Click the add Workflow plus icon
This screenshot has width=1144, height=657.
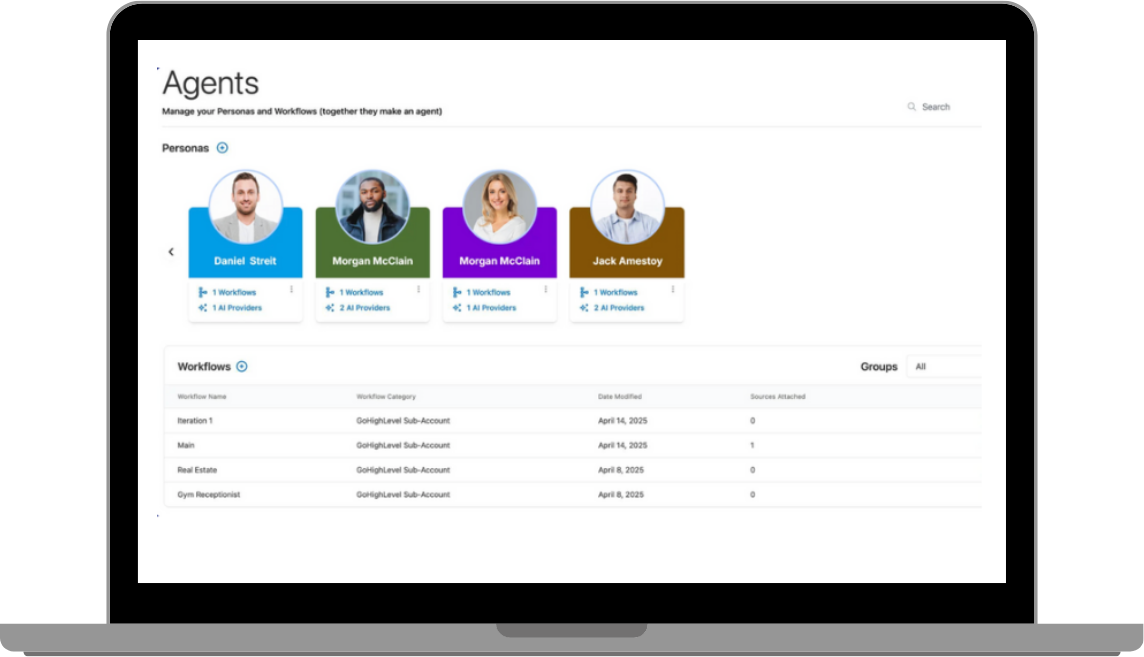pos(242,367)
